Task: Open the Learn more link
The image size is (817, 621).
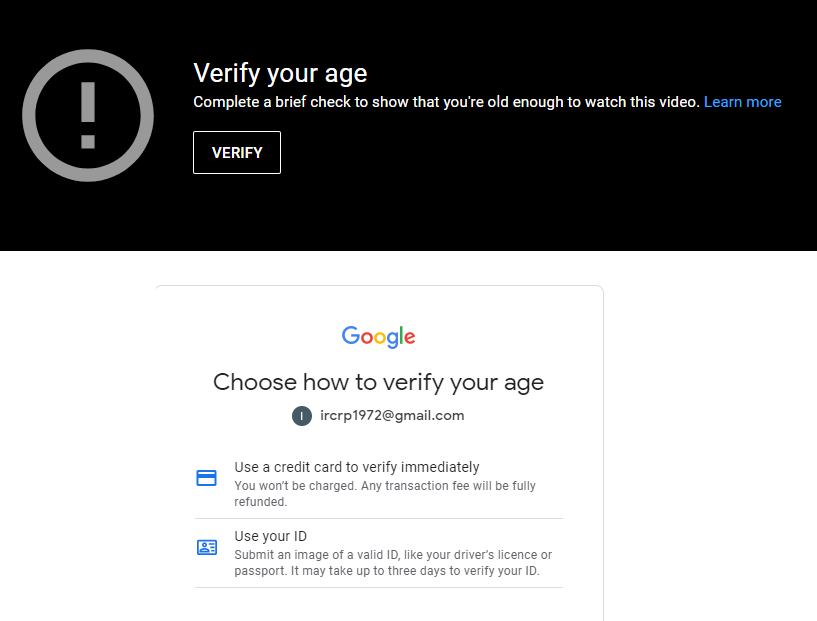Action: pyautogui.click(x=742, y=102)
